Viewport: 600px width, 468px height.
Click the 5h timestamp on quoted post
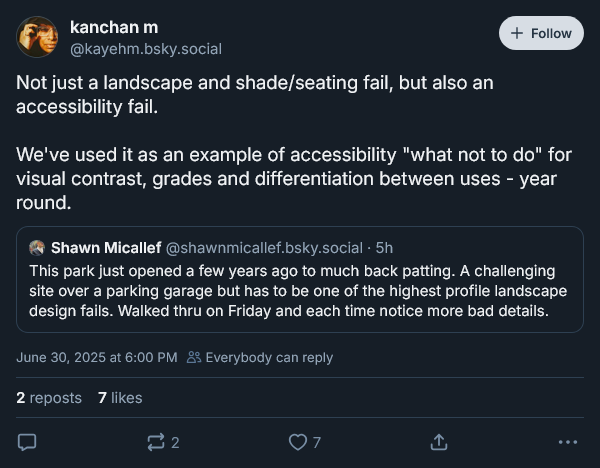(x=384, y=247)
